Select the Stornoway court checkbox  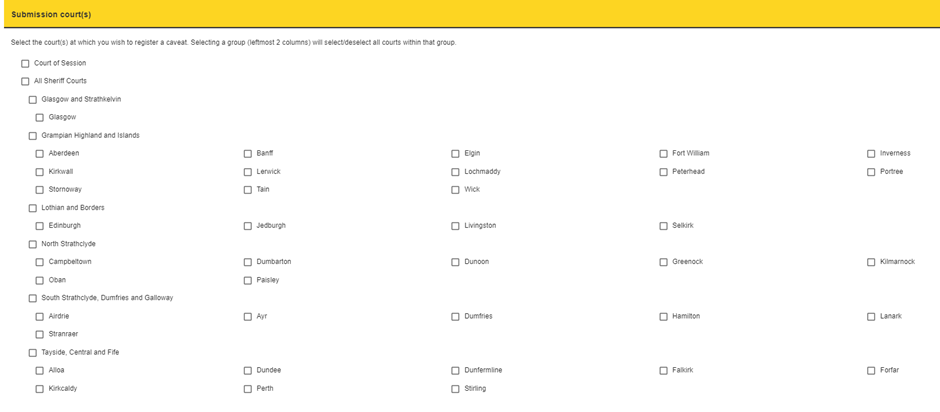40,190
